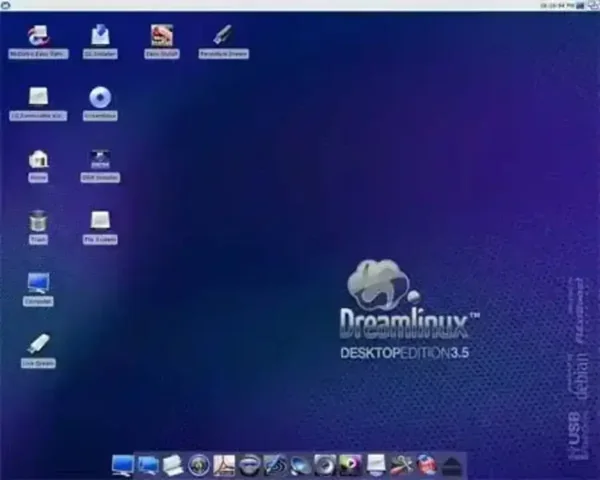
Task: Select the 'Computer' label text
Action: 38,302
